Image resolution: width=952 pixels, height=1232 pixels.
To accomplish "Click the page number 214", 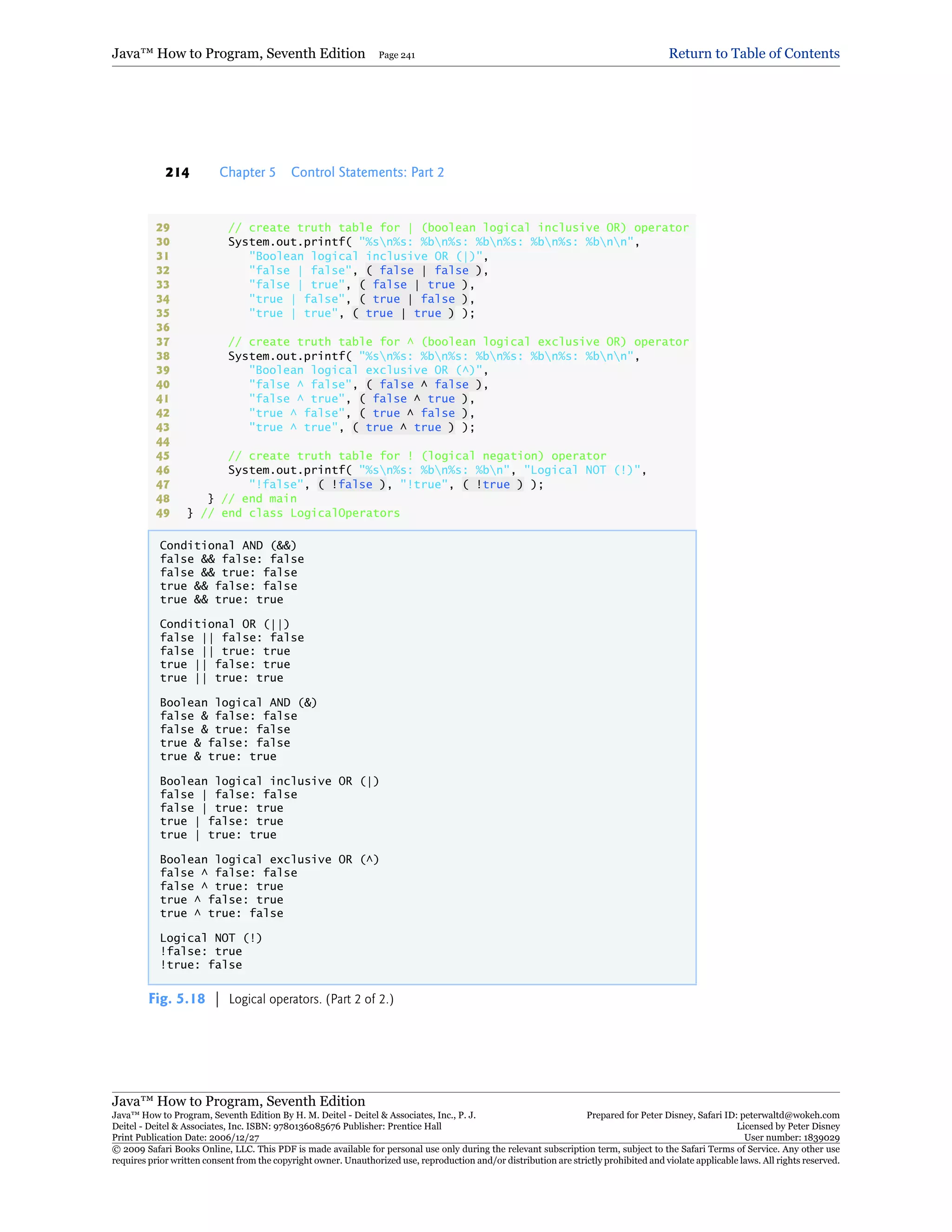I will tap(177, 172).
